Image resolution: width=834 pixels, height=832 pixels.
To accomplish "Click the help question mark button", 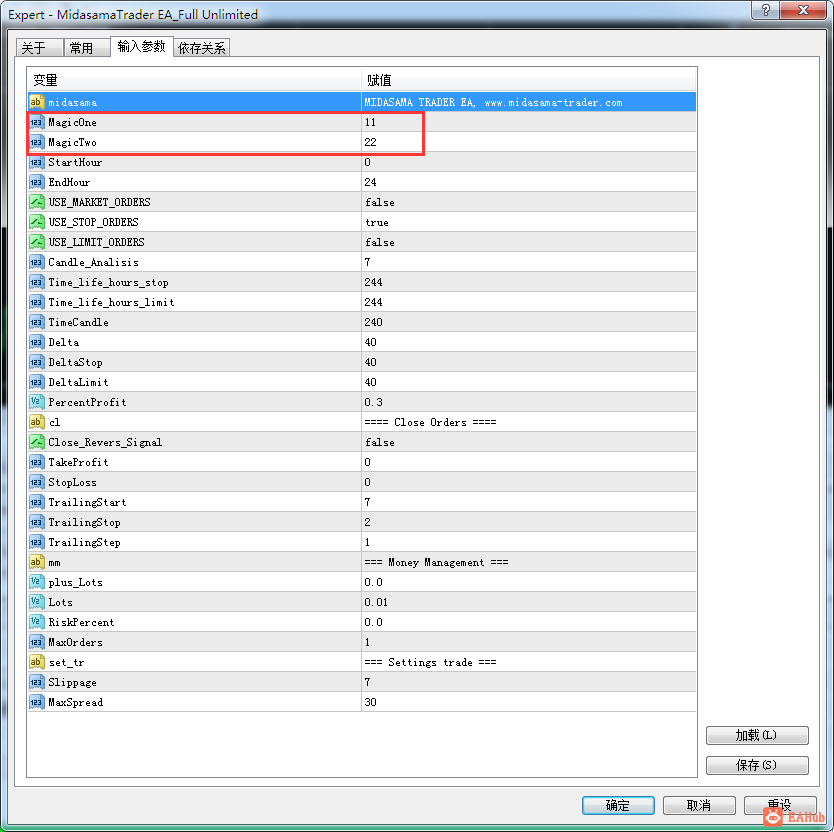I will pyautogui.click(x=765, y=10).
